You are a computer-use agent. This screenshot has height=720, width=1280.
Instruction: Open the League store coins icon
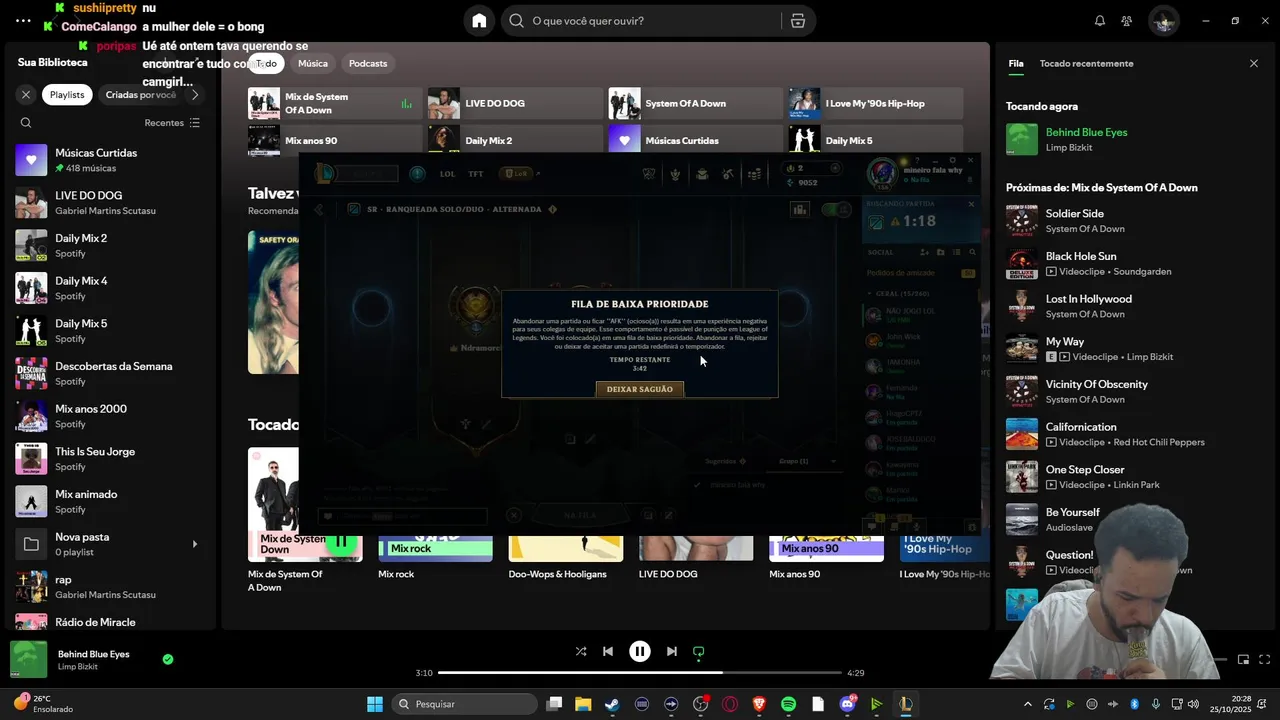(754, 174)
